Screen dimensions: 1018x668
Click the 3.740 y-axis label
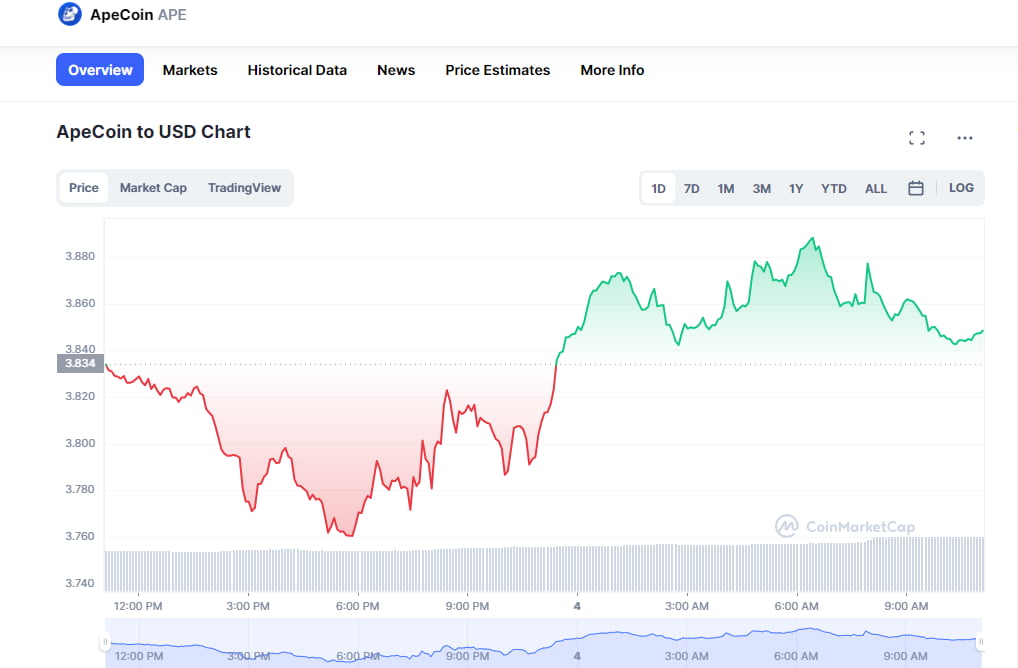80,583
